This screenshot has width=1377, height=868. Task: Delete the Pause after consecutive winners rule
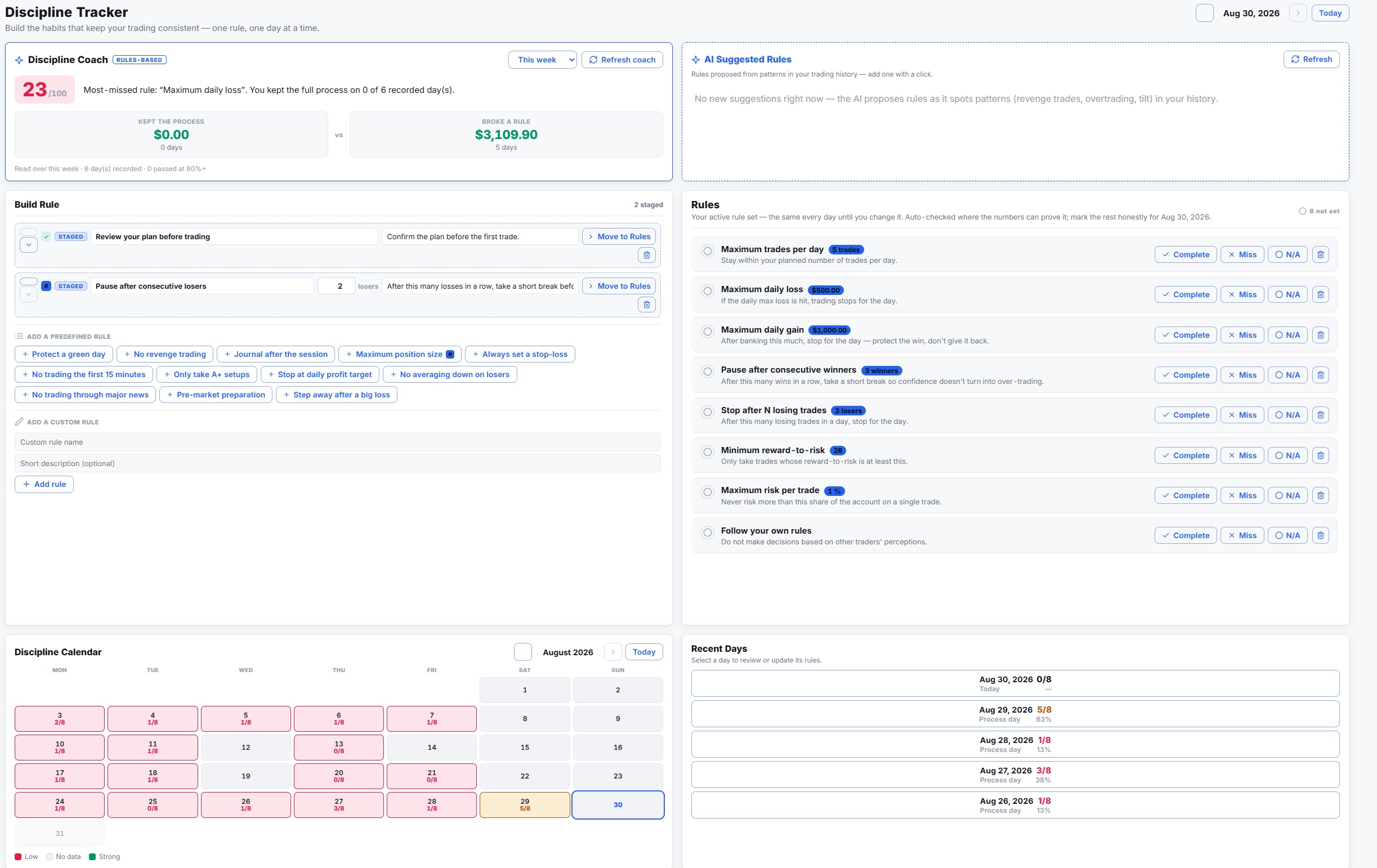click(1320, 375)
